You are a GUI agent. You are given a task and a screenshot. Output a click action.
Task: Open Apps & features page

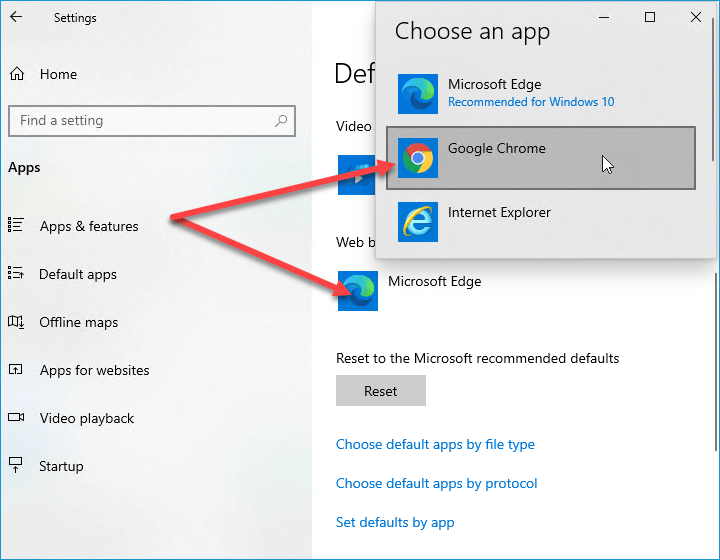pos(89,226)
